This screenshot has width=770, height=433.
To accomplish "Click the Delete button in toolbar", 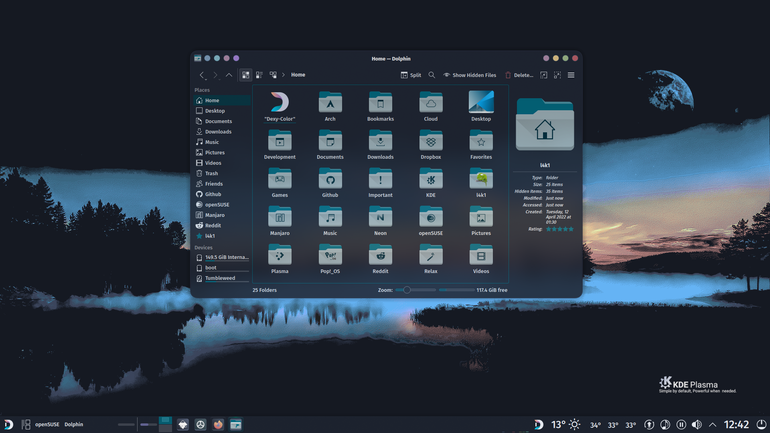I will (519, 75).
